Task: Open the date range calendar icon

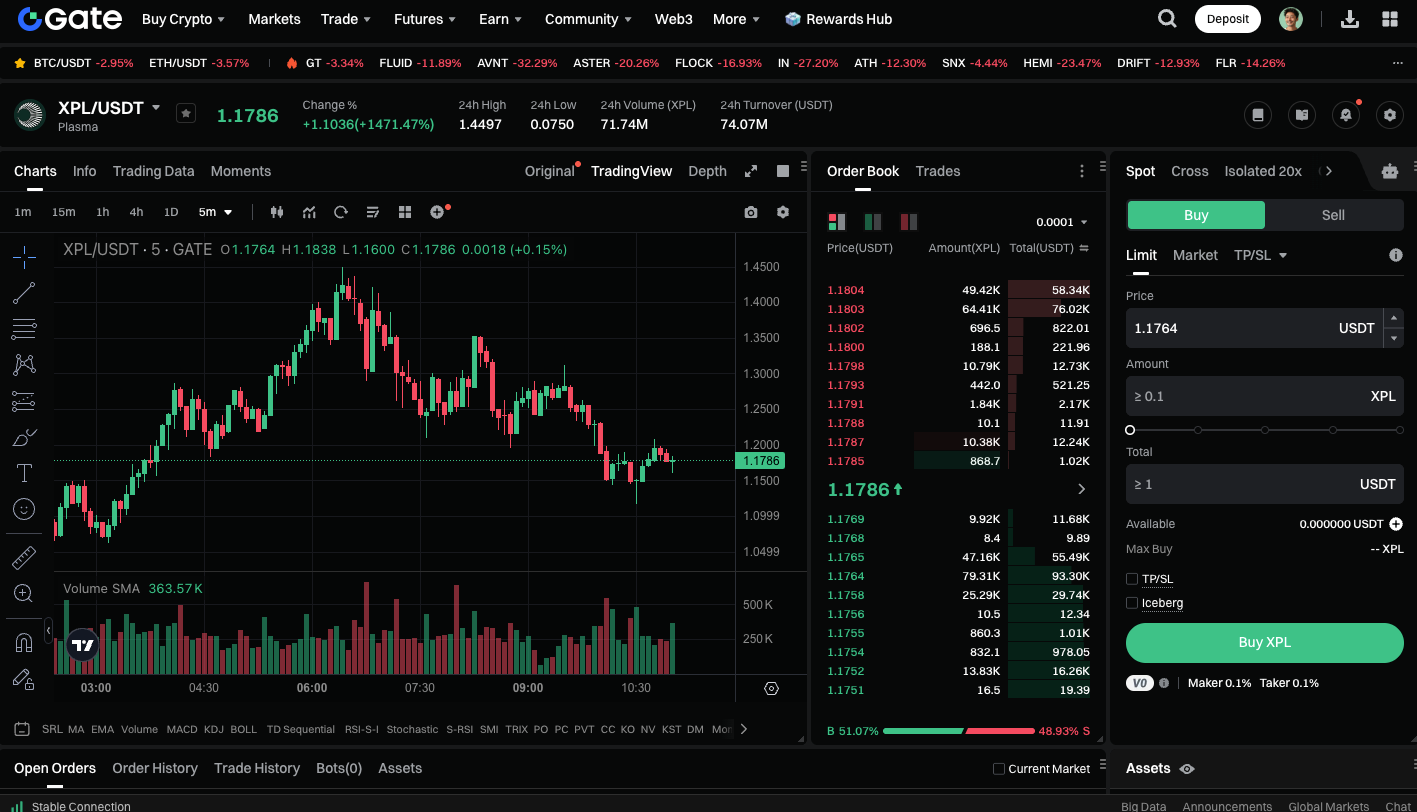Action: (22, 729)
